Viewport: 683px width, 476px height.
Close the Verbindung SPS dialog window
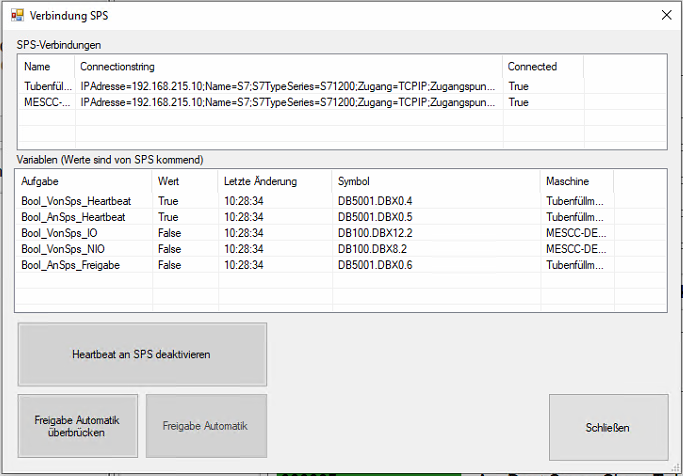666,15
